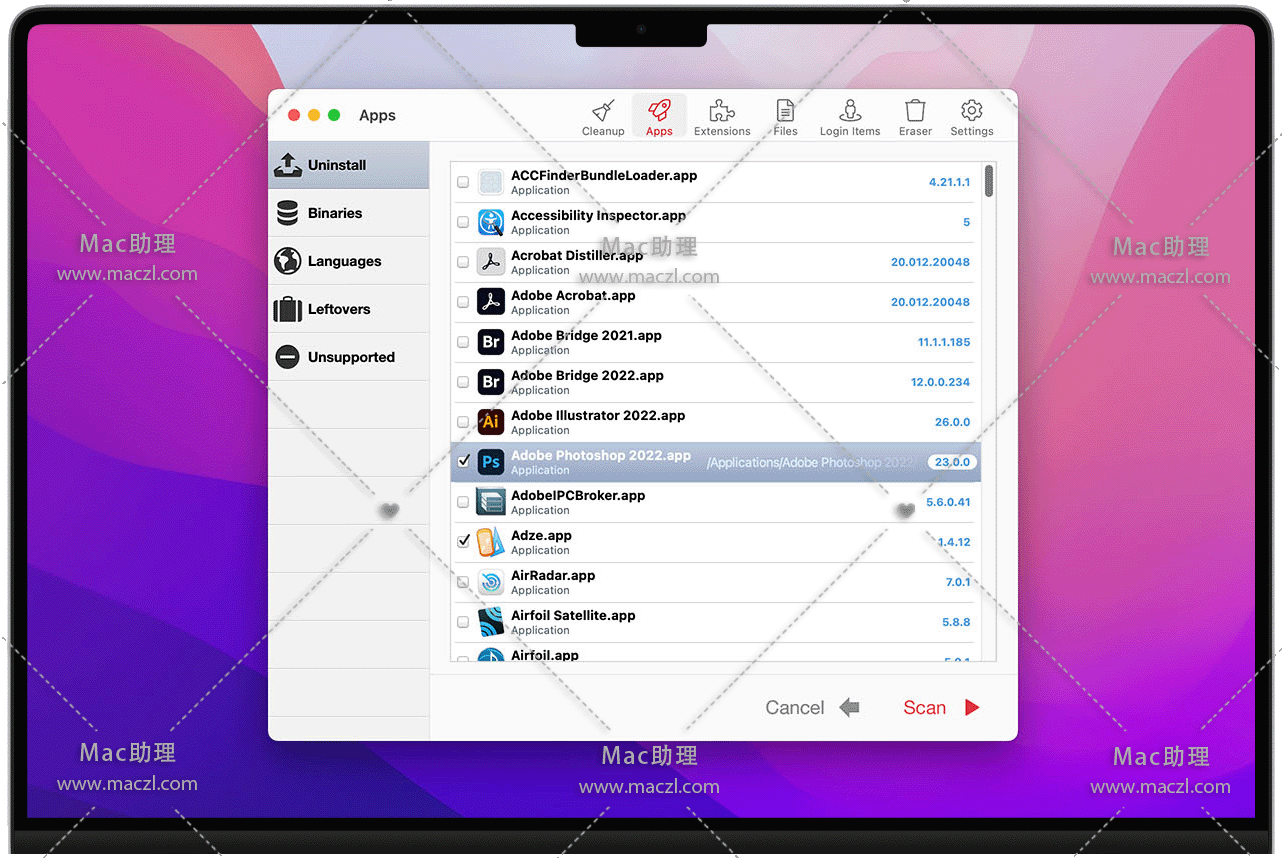Click version 12.0.0.234 of Adobe Bridge 2022
1282x858 pixels.
click(940, 382)
